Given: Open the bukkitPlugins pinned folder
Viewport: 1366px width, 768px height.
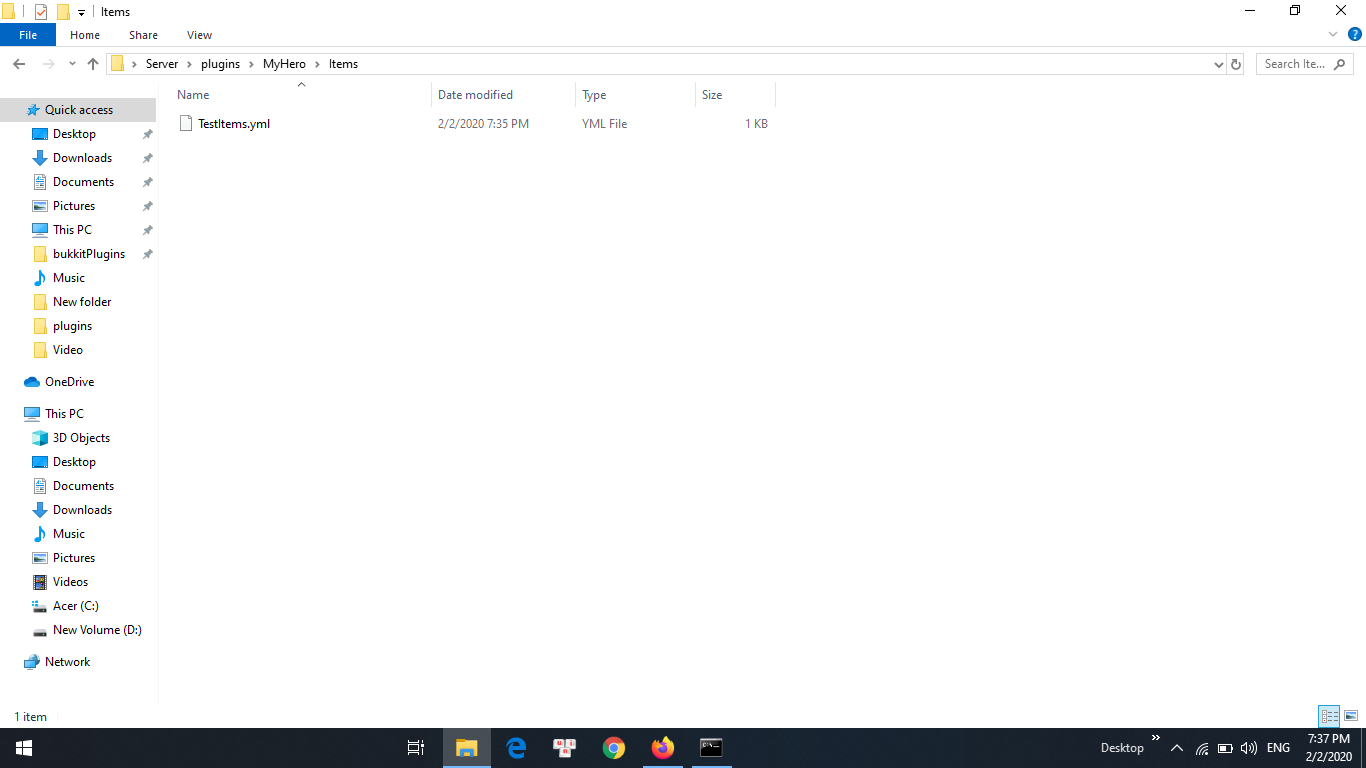Looking at the screenshot, I should [x=89, y=254].
